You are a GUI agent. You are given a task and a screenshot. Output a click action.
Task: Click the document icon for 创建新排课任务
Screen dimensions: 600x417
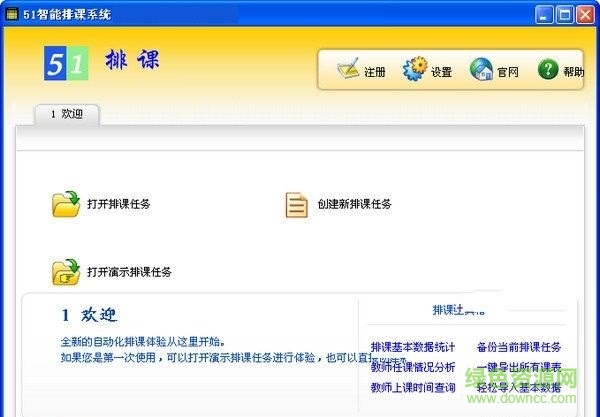click(x=297, y=205)
